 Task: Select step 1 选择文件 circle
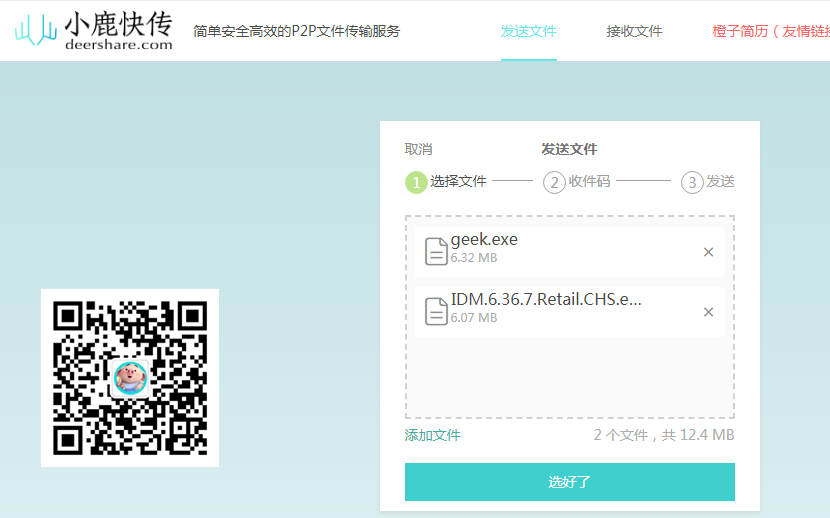[416, 183]
